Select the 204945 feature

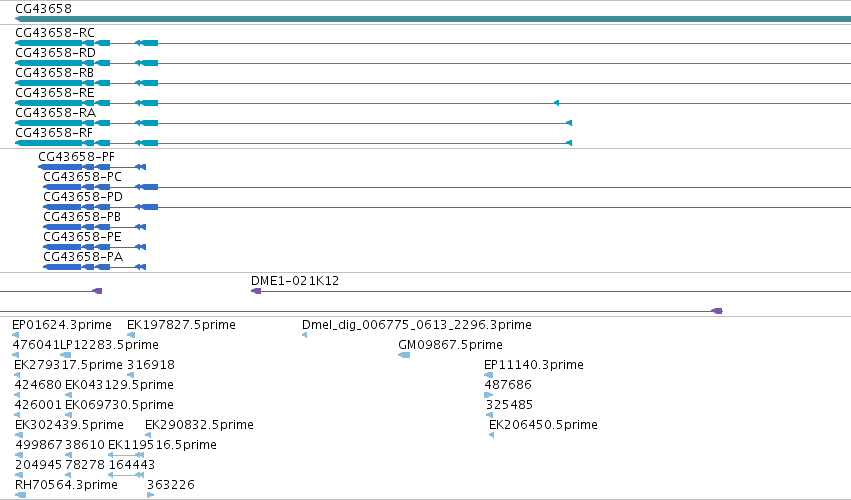[x=39, y=465]
